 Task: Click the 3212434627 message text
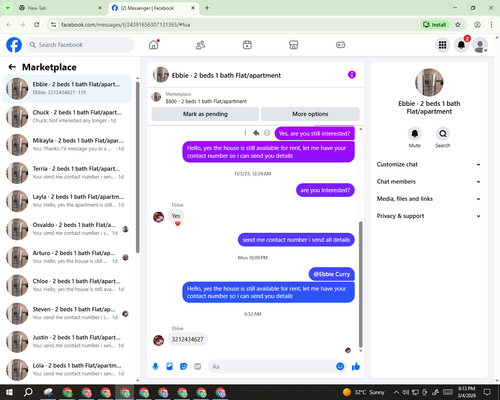pyautogui.click(x=187, y=339)
